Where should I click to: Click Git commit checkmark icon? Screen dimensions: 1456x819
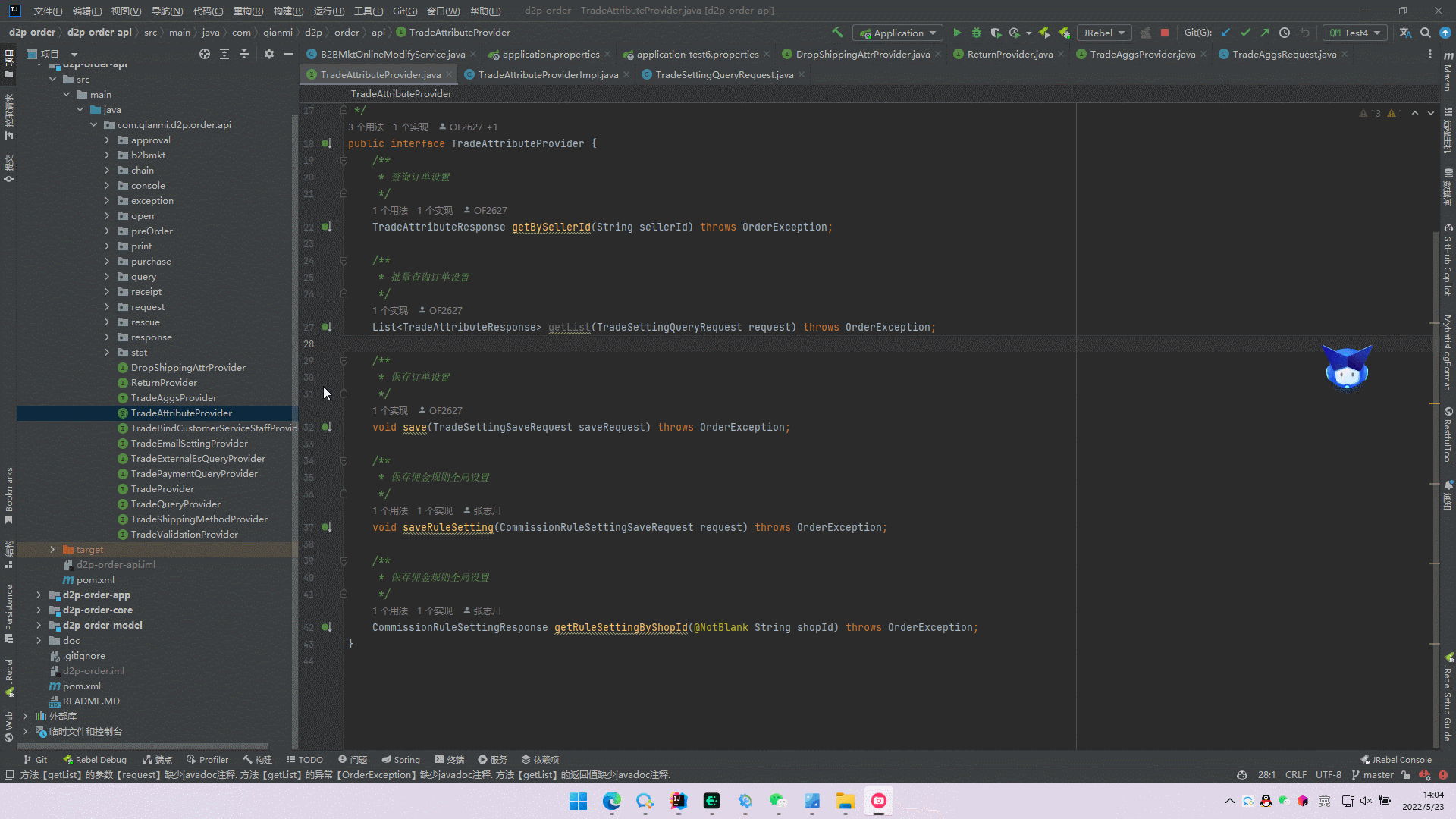point(1245,33)
